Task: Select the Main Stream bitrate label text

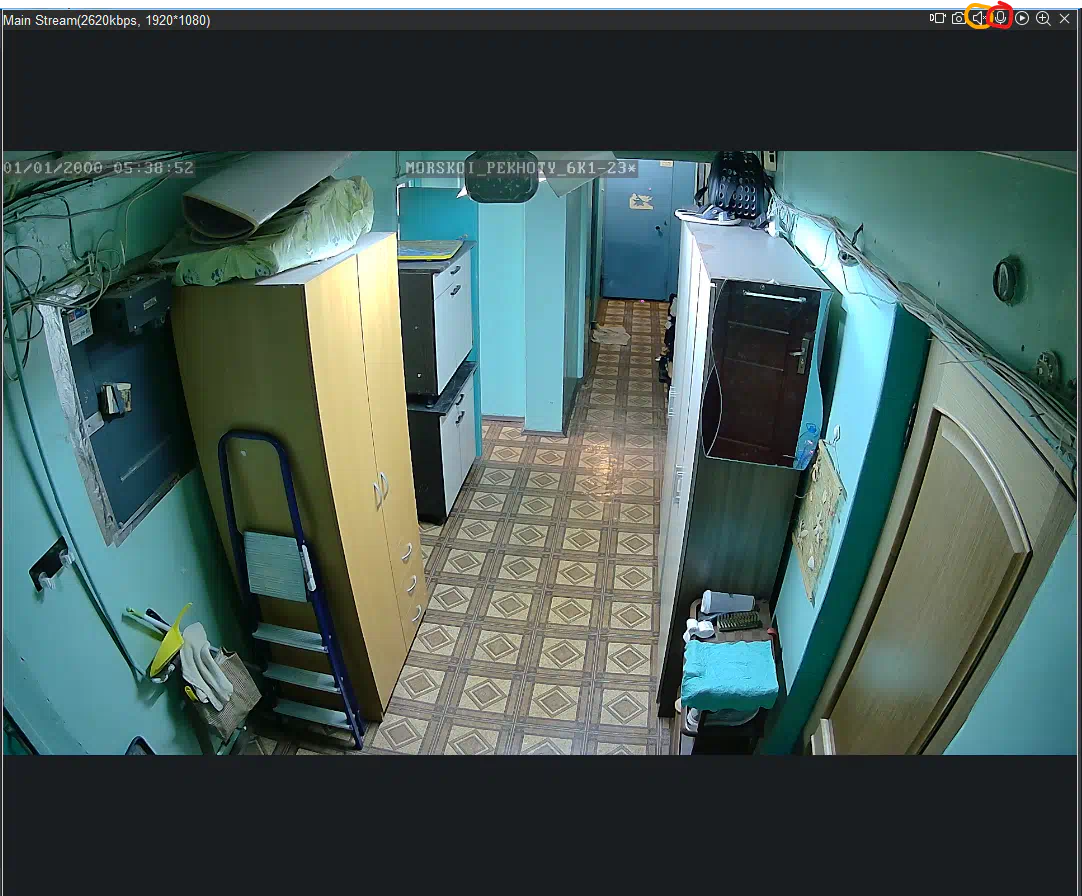Action: [106, 20]
